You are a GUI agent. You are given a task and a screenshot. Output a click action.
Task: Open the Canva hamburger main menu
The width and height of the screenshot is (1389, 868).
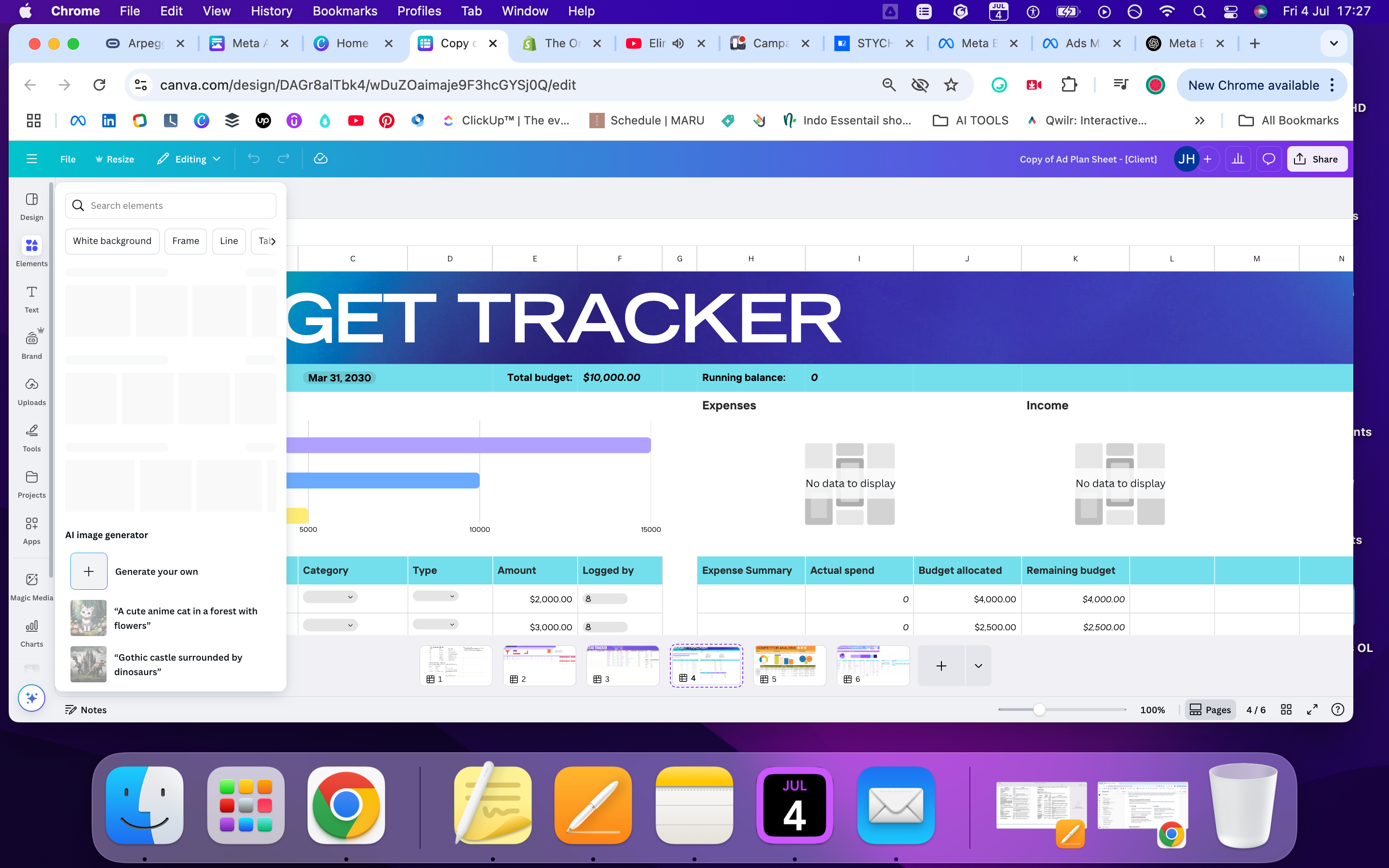(31, 159)
